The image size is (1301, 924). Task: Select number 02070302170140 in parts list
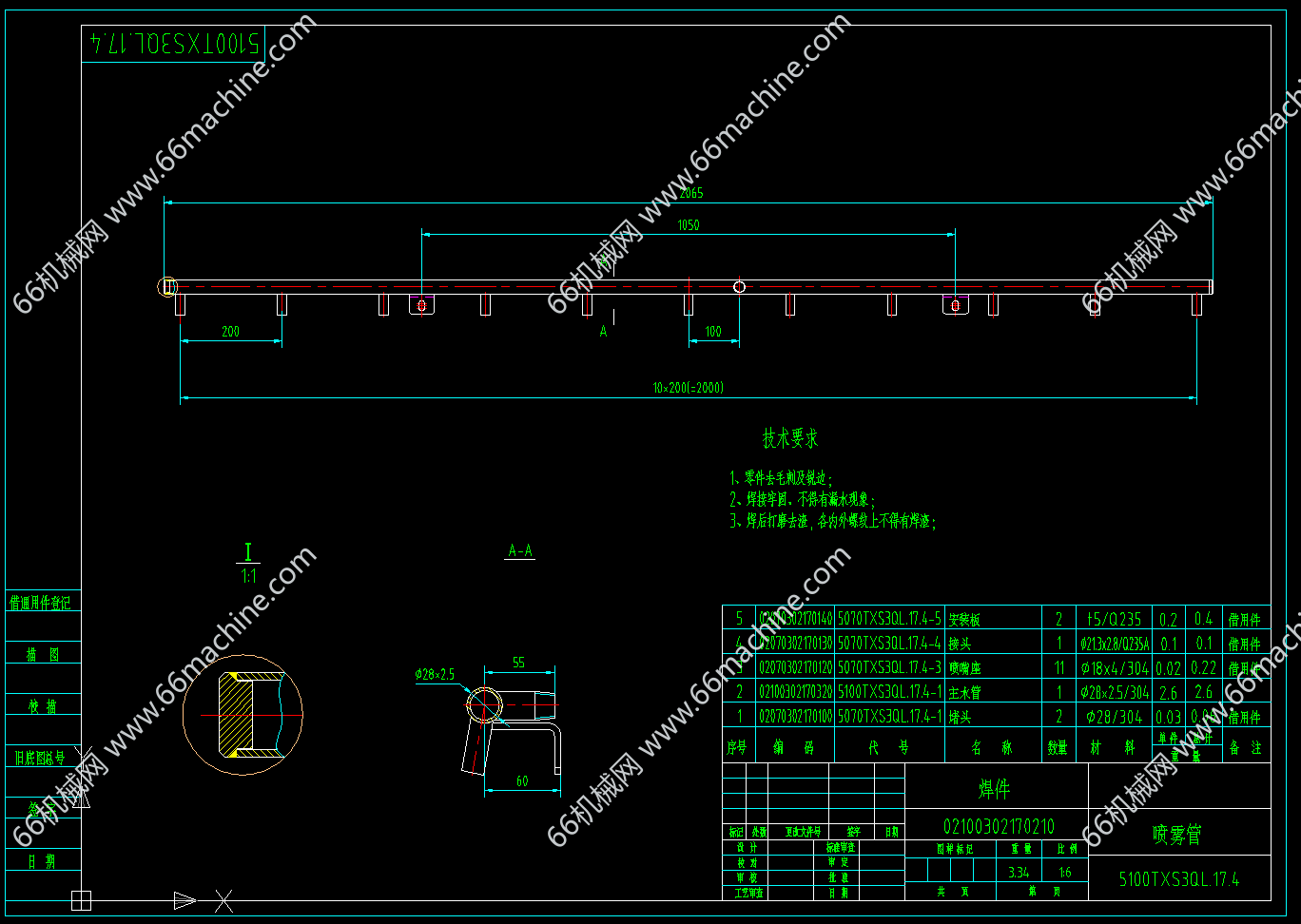795,619
